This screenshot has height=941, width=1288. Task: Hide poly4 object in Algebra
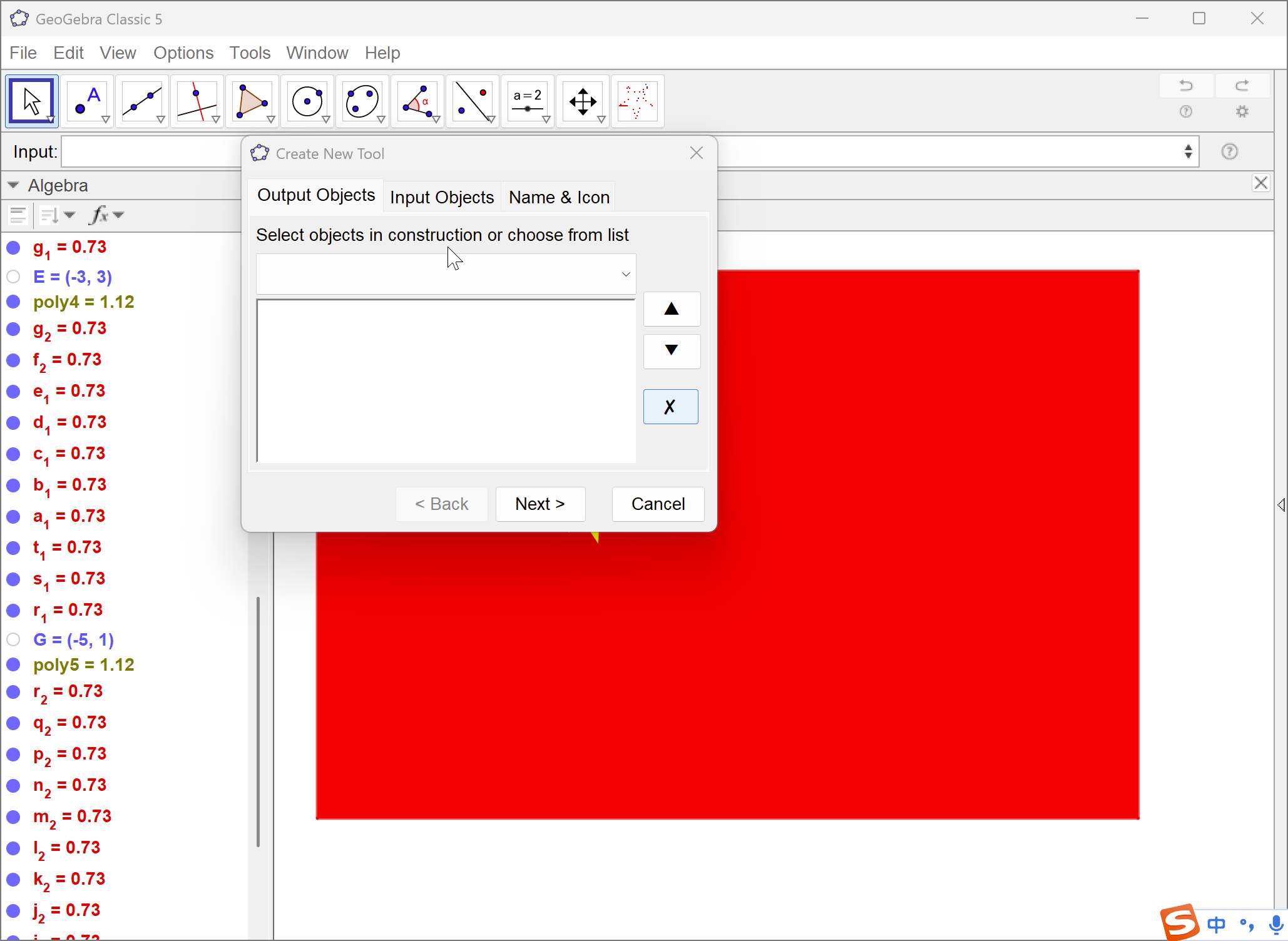click(x=13, y=302)
